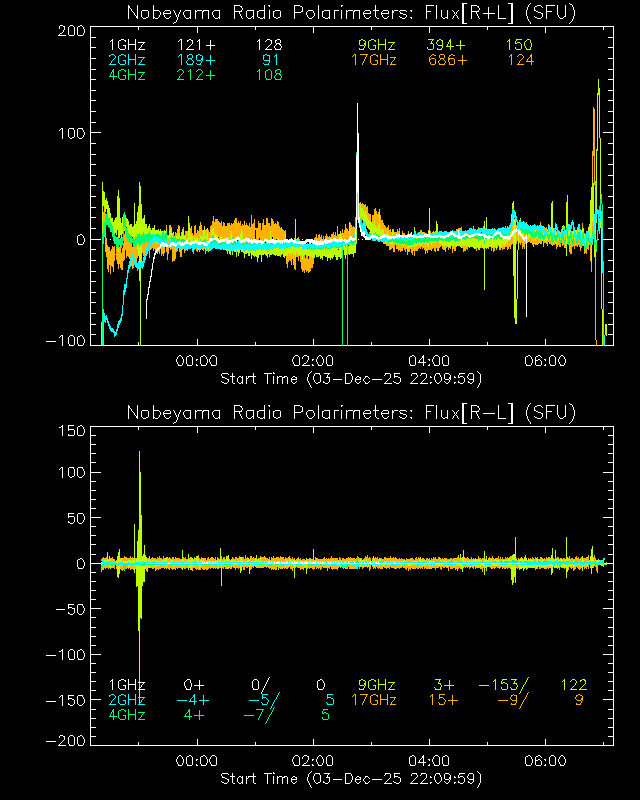Click the 686+ value in upper legend

point(446,60)
